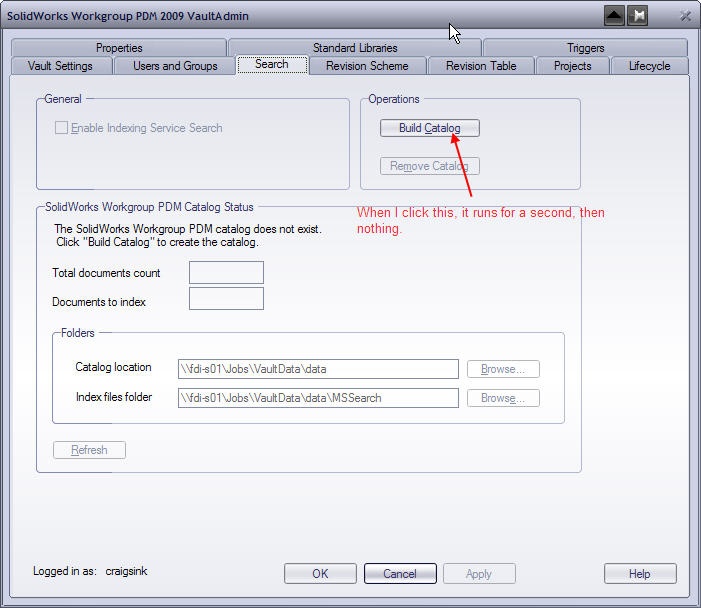Switch to Revision Scheme tab
The height and width of the screenshot is (608, 701).
coord(367,66)
